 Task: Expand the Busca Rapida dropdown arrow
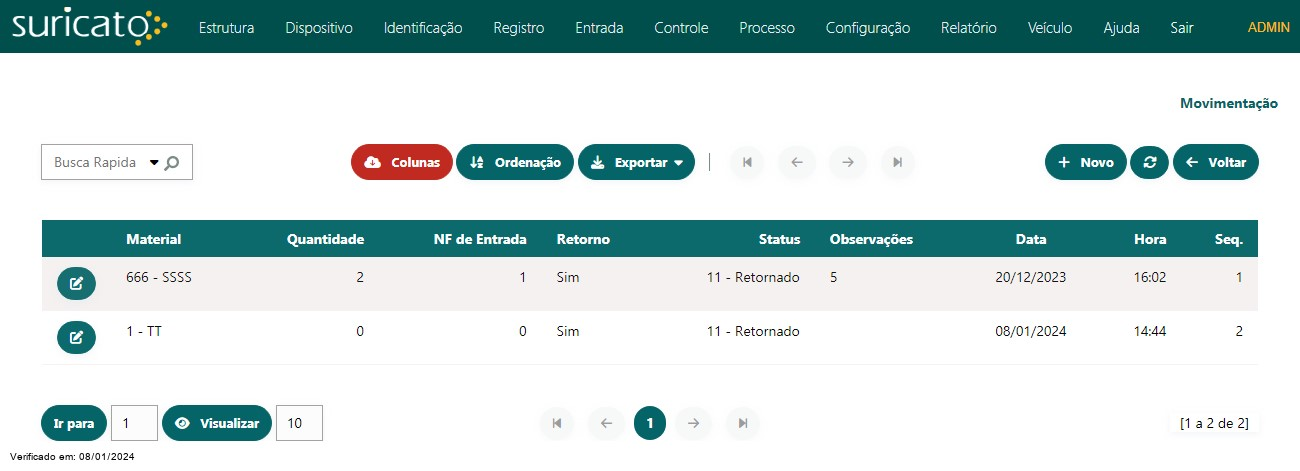click(154, 163)
